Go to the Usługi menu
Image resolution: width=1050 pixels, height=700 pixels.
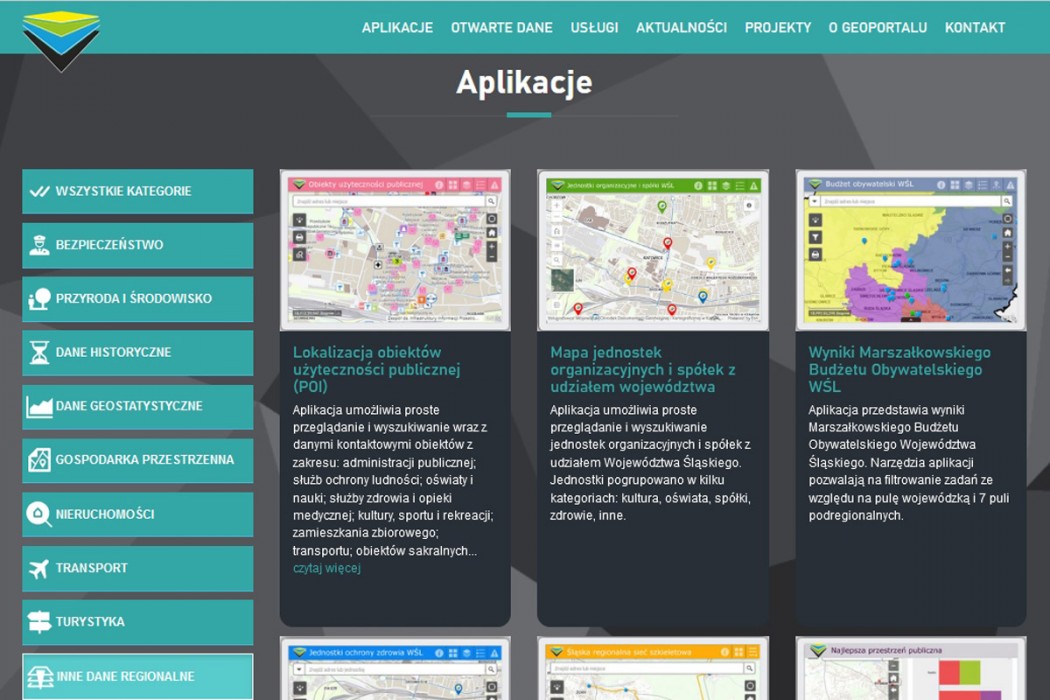[594, 28]
